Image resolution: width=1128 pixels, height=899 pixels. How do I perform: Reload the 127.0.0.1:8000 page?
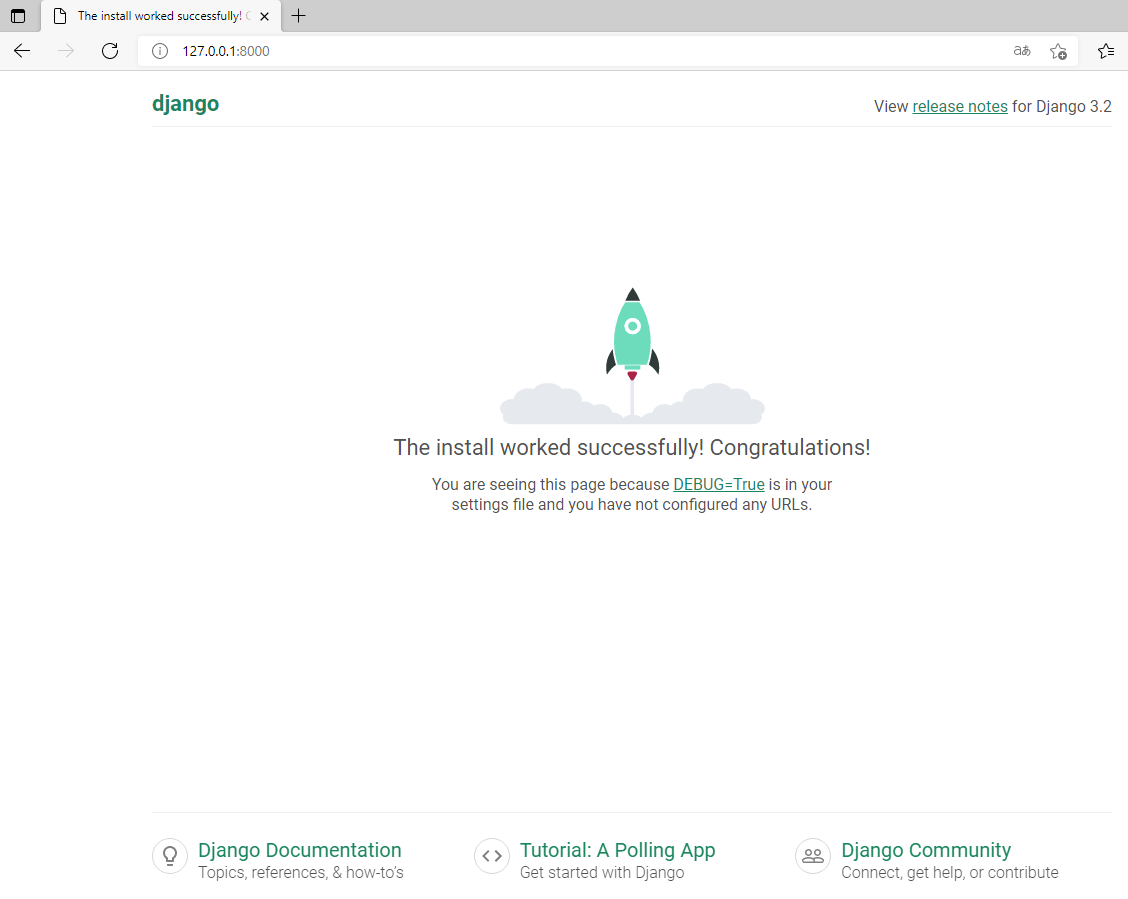click(110, 51)
